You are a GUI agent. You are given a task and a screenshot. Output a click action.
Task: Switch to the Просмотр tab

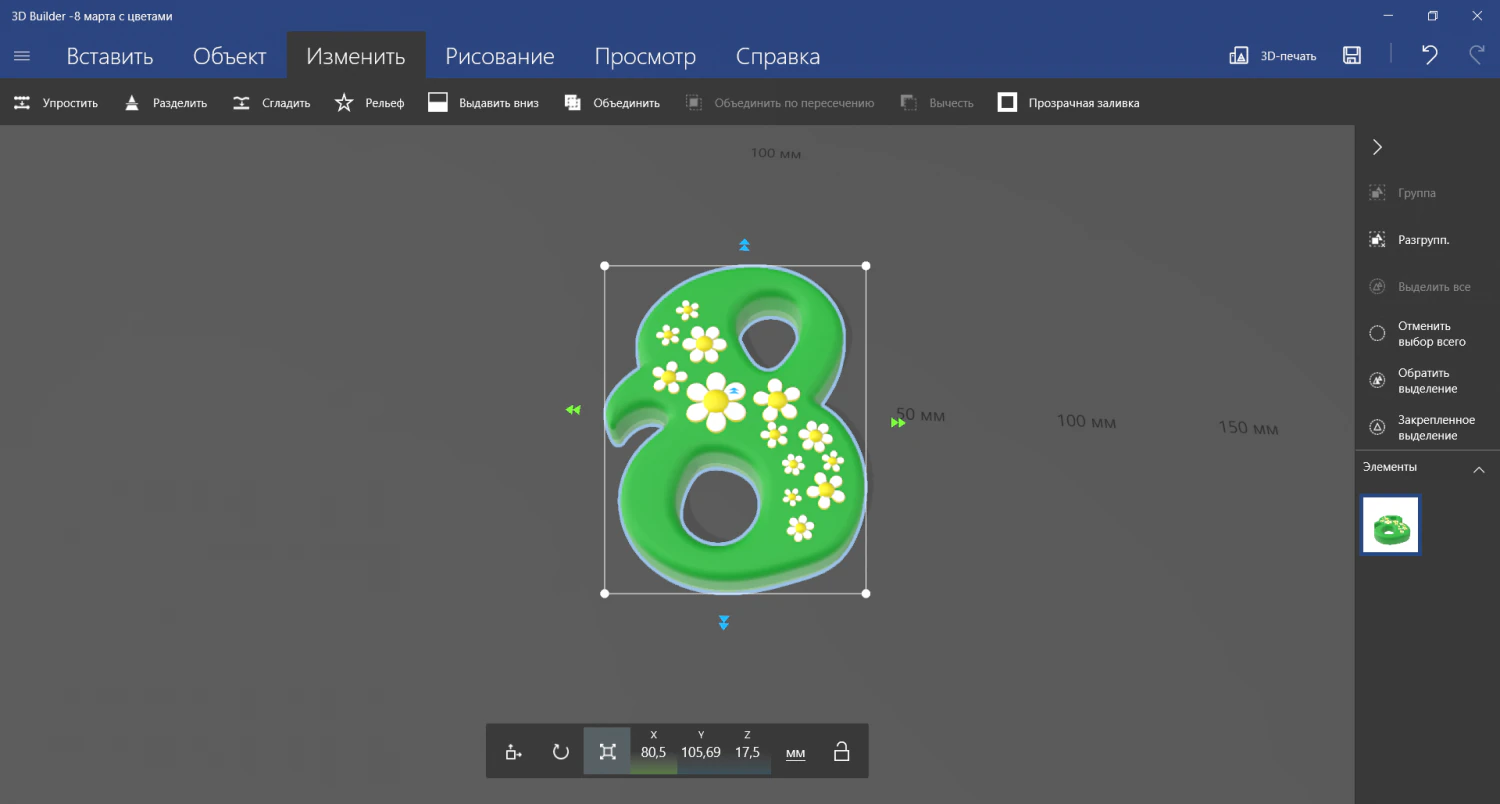pos(645,56)
